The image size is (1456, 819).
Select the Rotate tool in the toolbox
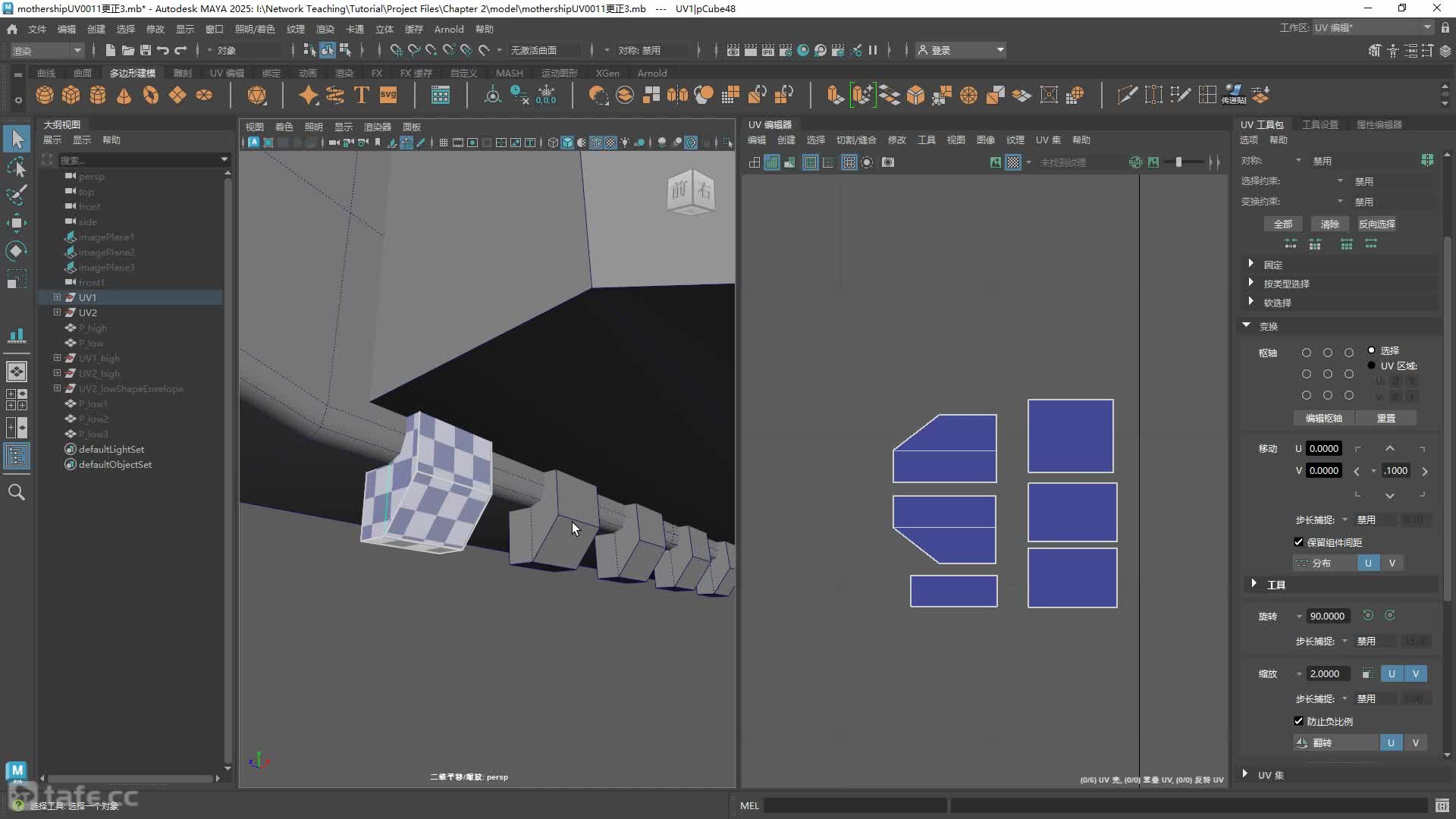point(17,251)
